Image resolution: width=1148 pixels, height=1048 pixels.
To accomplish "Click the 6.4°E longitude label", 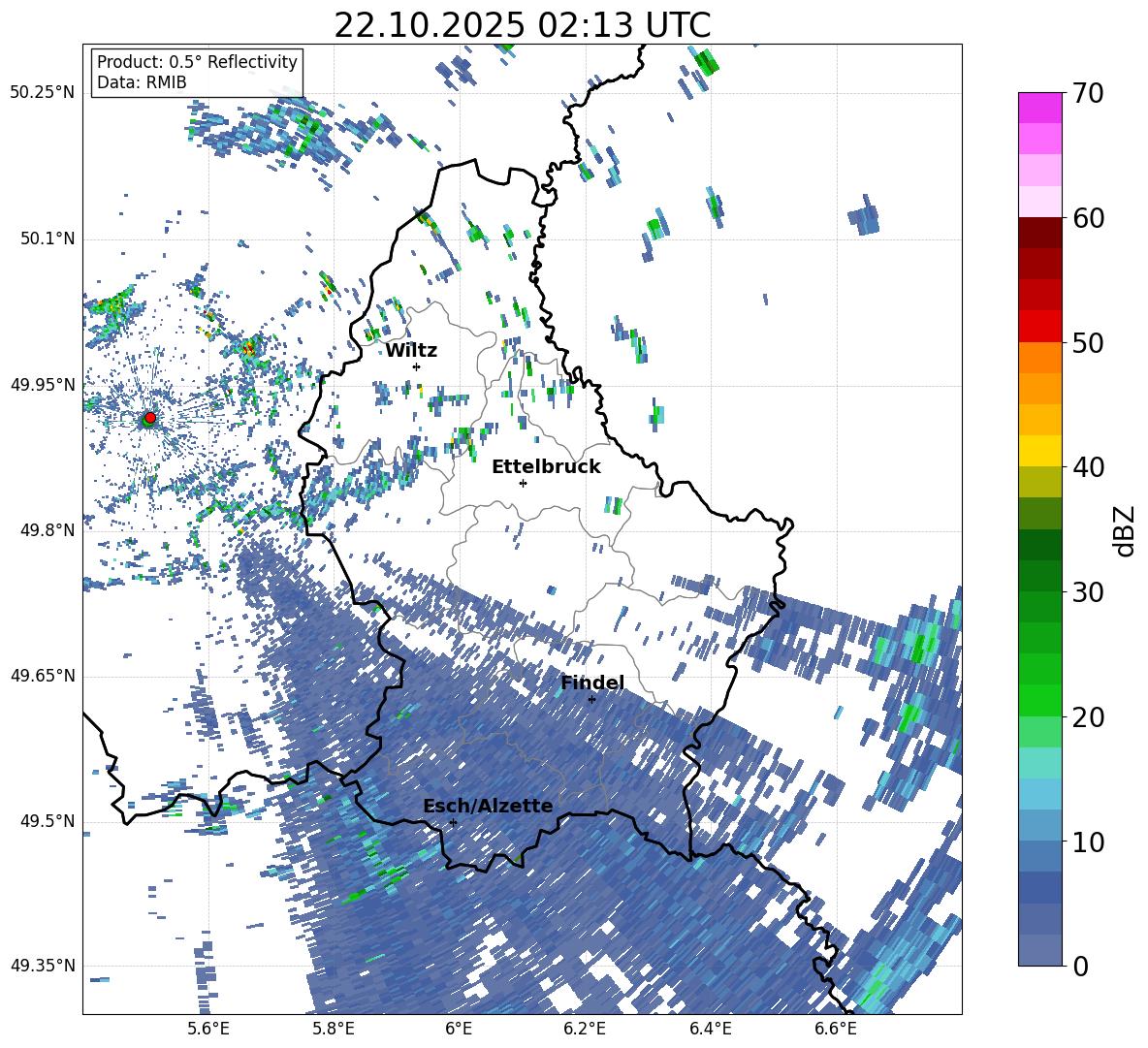I will click(x=710, y=1029).
